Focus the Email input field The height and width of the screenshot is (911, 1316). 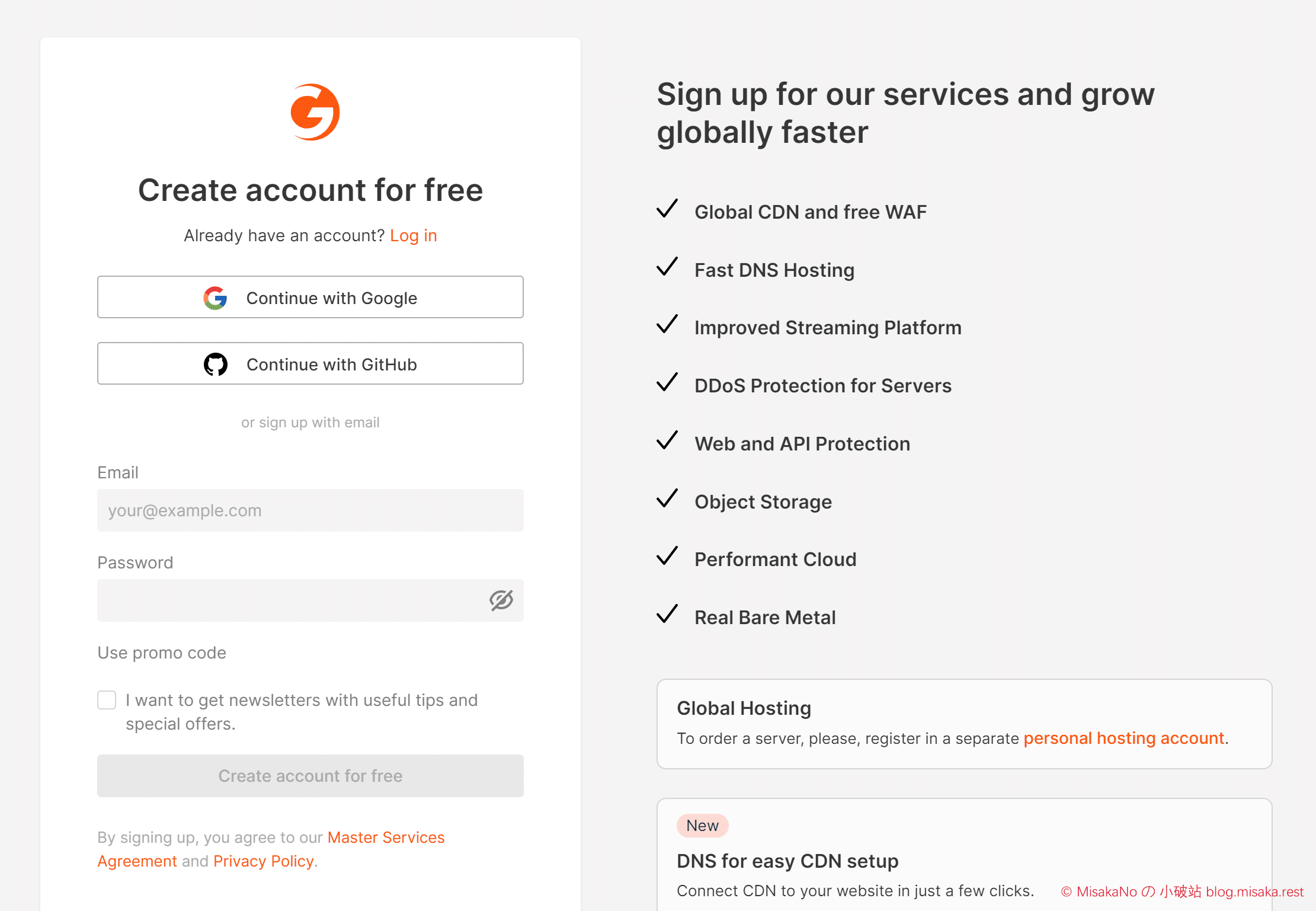[310, 510]
